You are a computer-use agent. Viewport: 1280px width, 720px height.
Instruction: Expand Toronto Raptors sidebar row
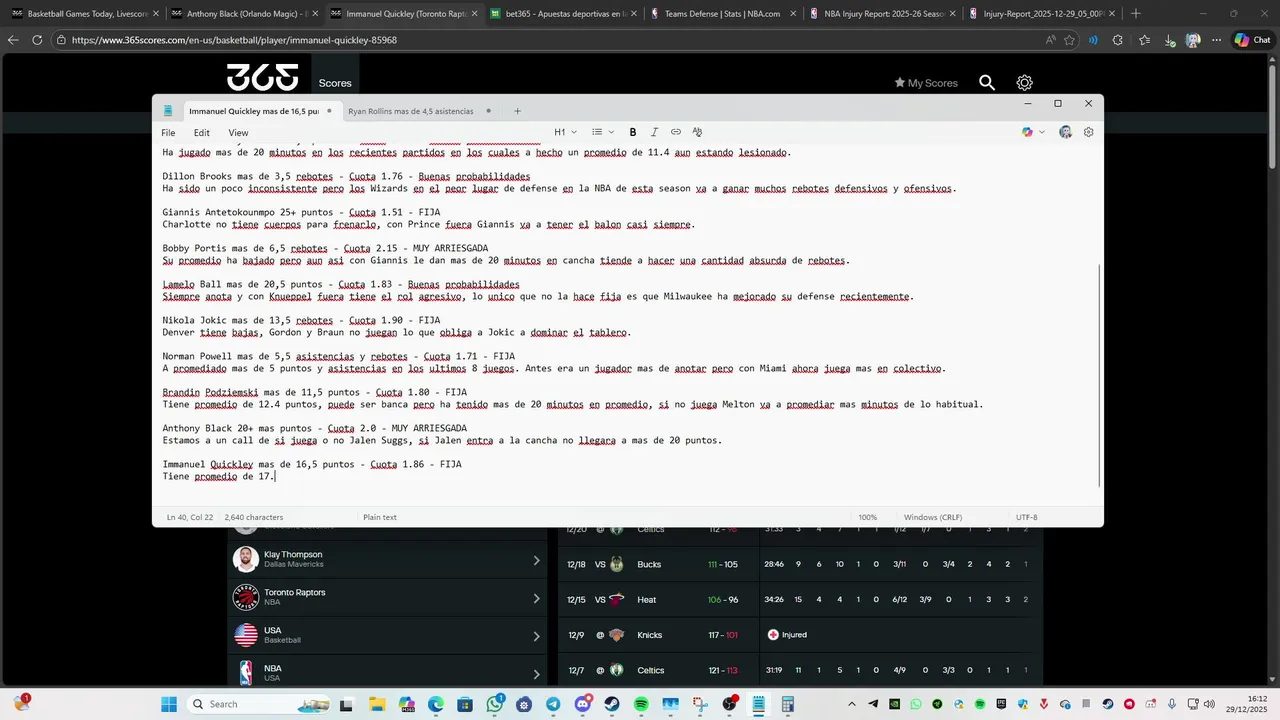386,598
